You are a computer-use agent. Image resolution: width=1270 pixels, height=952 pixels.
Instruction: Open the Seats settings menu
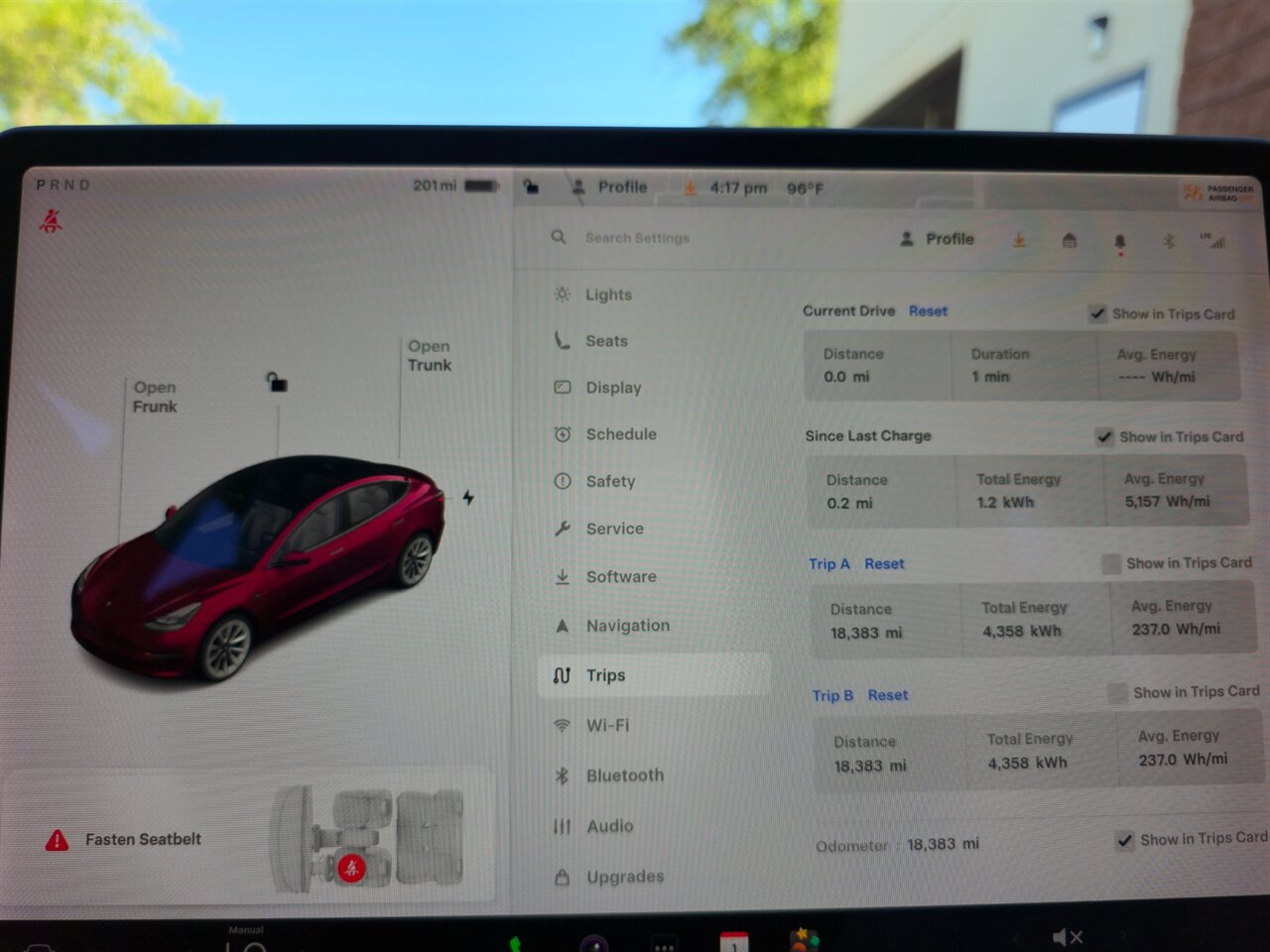(x=606, y=341)
